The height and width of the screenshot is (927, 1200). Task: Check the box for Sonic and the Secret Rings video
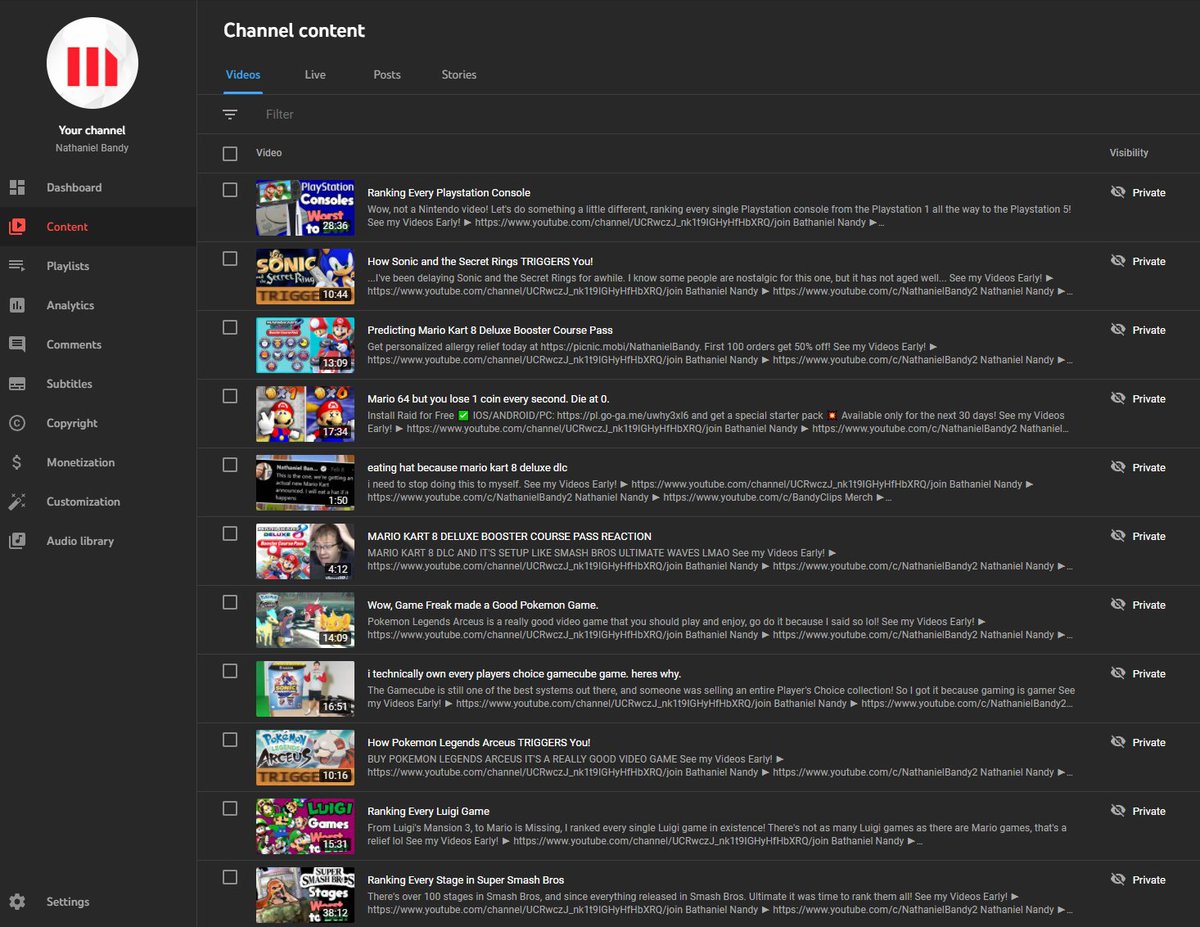(230, 259)
